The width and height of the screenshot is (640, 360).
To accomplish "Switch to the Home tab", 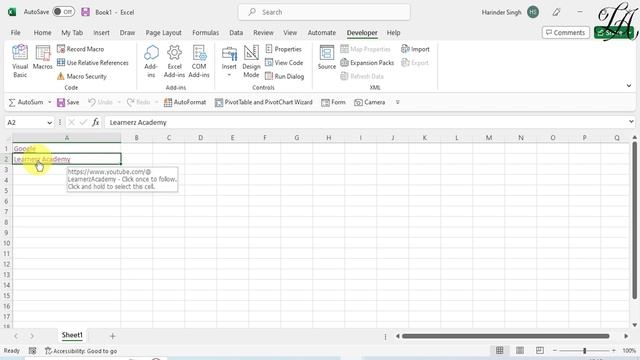I will 42,33.
